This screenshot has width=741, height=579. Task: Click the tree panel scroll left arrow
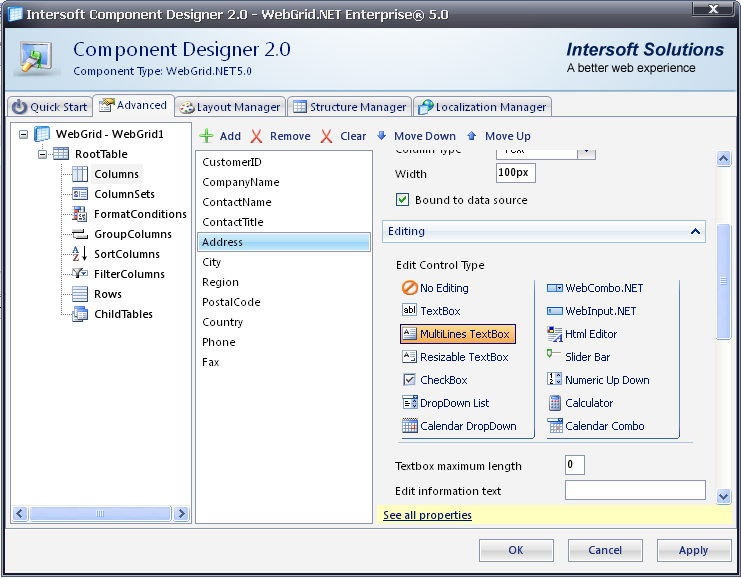click(x=20, y=513)
